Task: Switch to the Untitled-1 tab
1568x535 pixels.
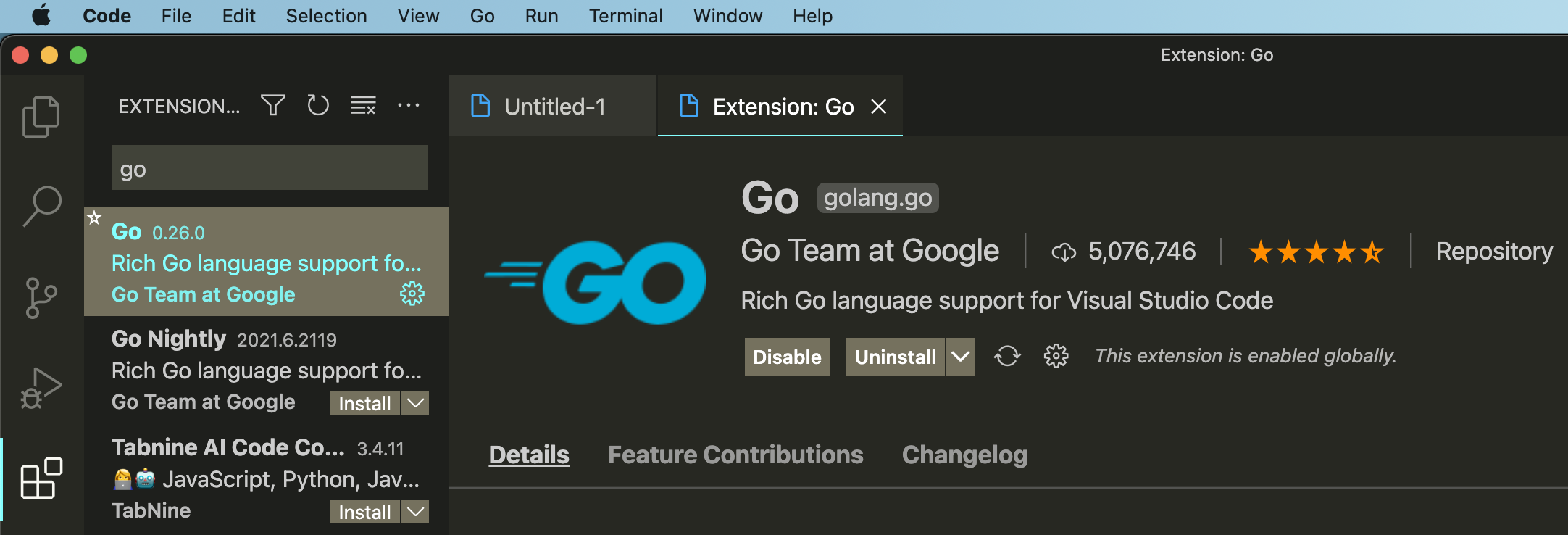Action: coord(554,107)
